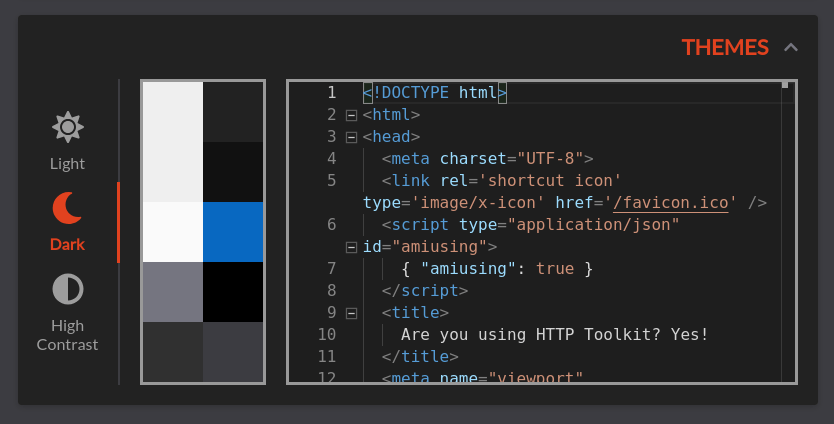Select the Light theme label

(68, 163)
